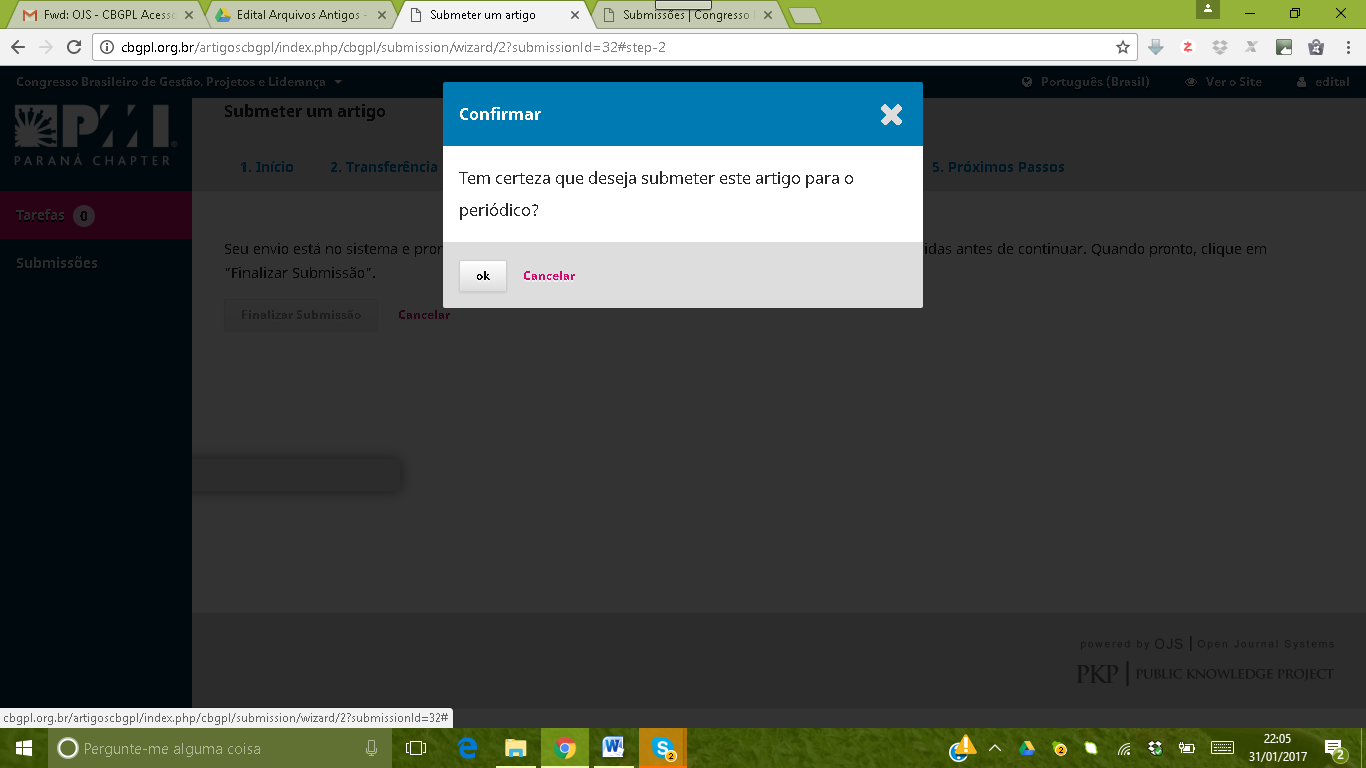Viewport: 1366px width, 768px height.
Task: Open the clock showing 22:05
Action: pyautogui.click(x=1277, y=748)
